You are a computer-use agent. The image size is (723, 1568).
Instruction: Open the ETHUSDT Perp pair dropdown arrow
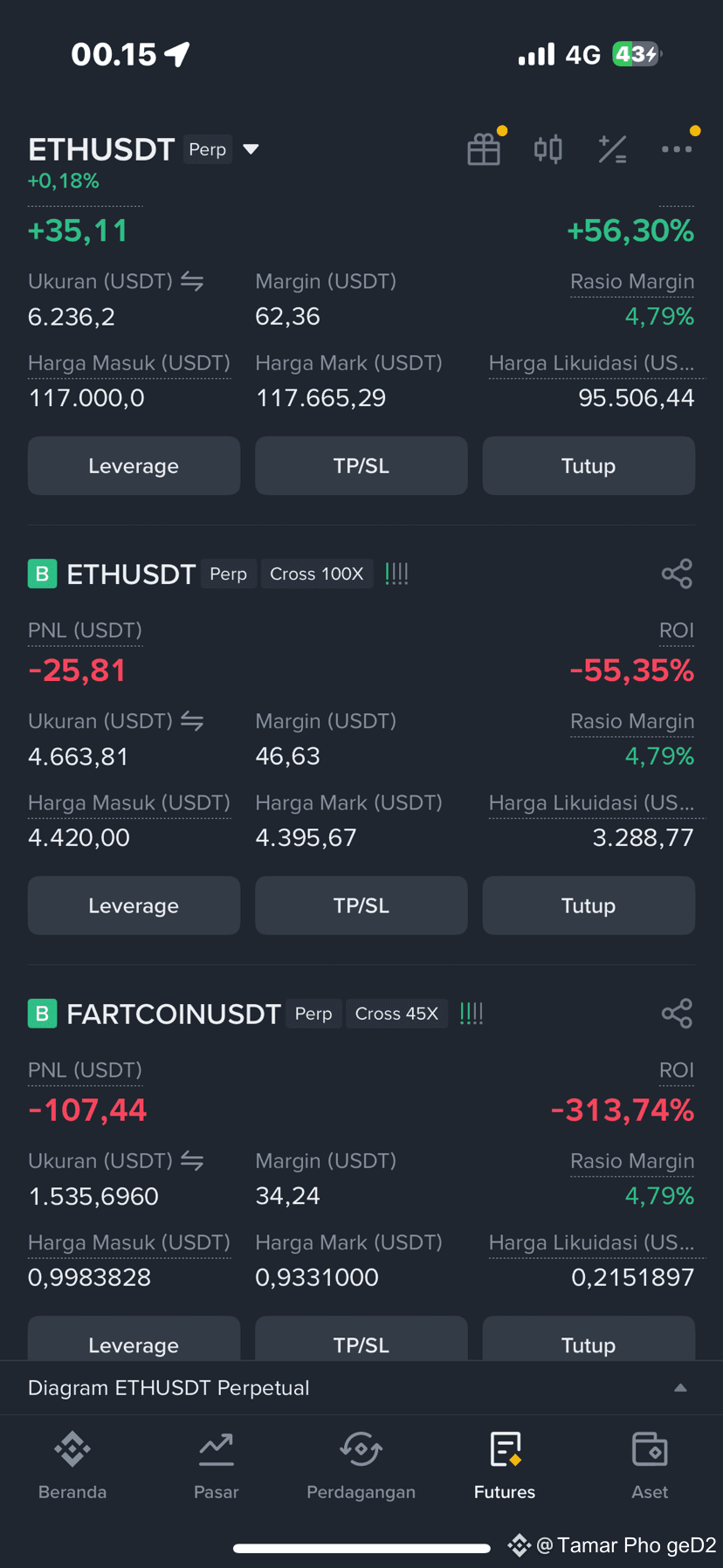(251, 149)
